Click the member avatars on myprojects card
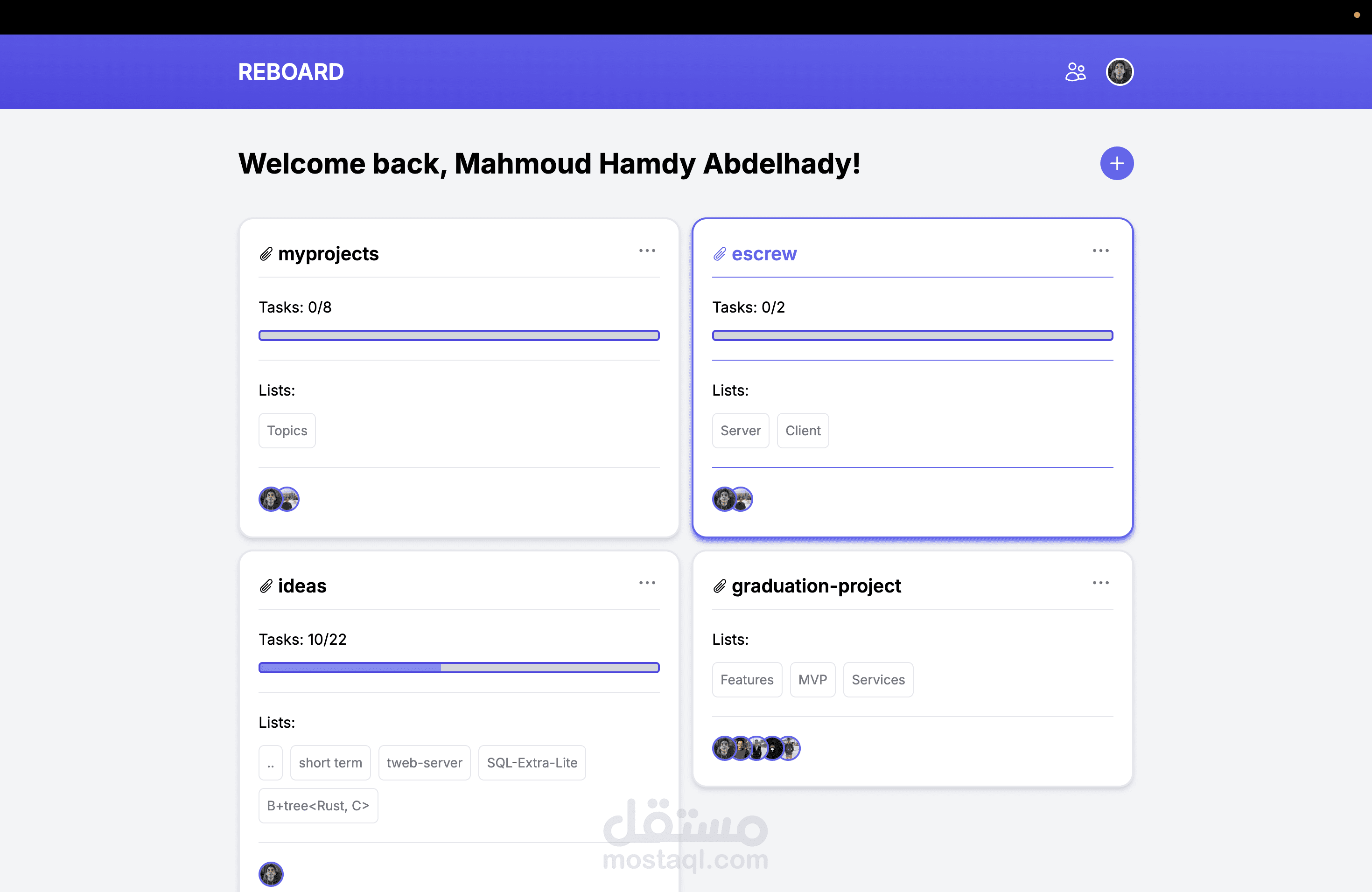This screenshot has height=892, width=1372. point(279,500)
